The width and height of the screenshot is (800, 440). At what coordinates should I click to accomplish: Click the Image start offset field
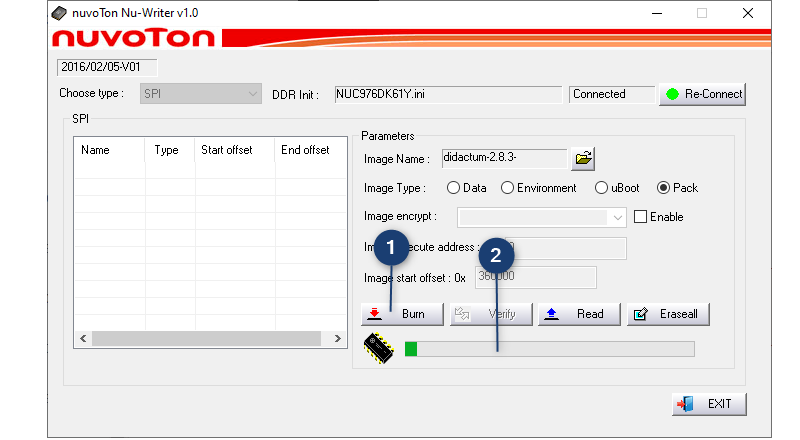(x=536, y=277)
